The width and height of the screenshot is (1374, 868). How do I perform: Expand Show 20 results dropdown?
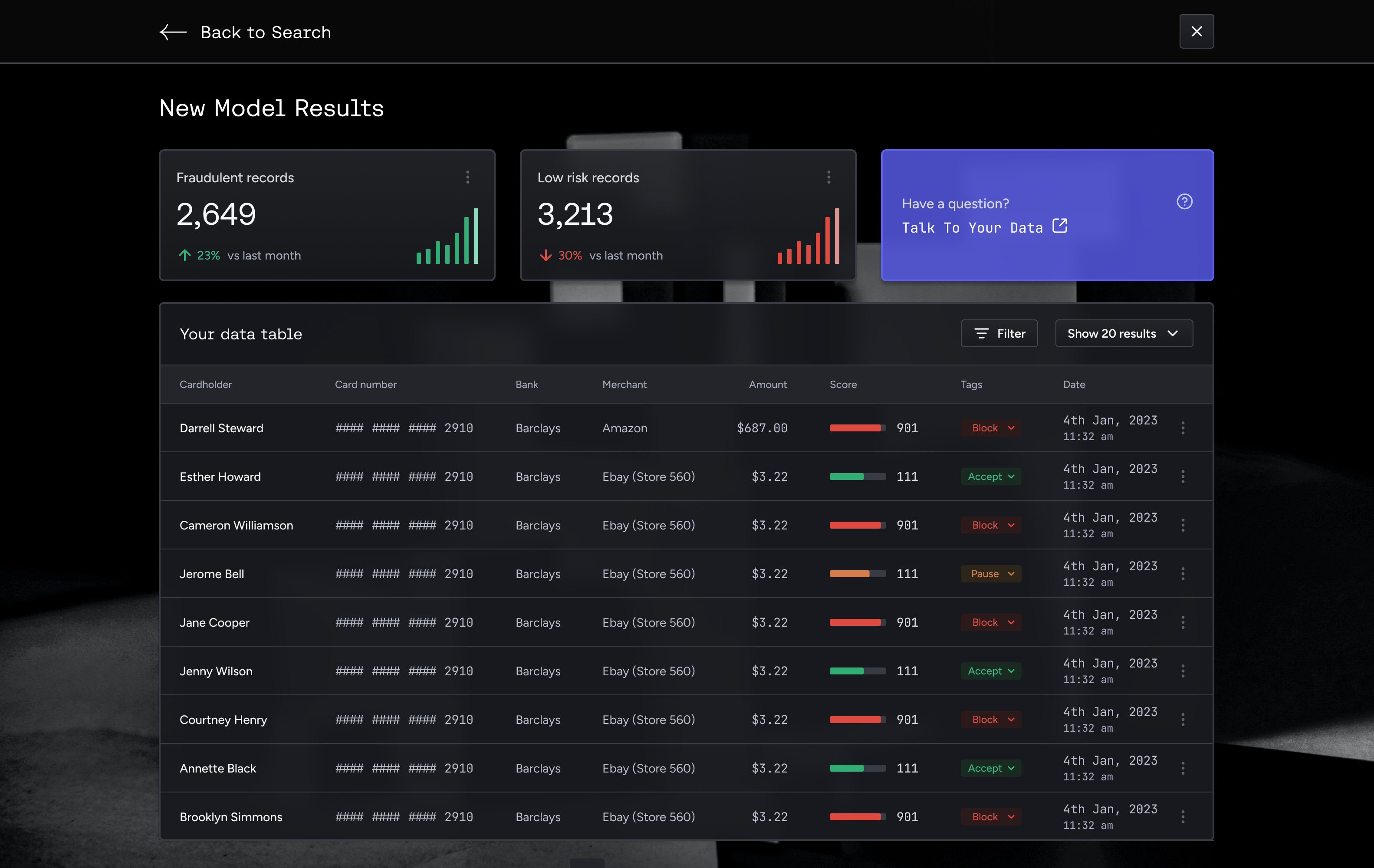tap(1124, 333)
